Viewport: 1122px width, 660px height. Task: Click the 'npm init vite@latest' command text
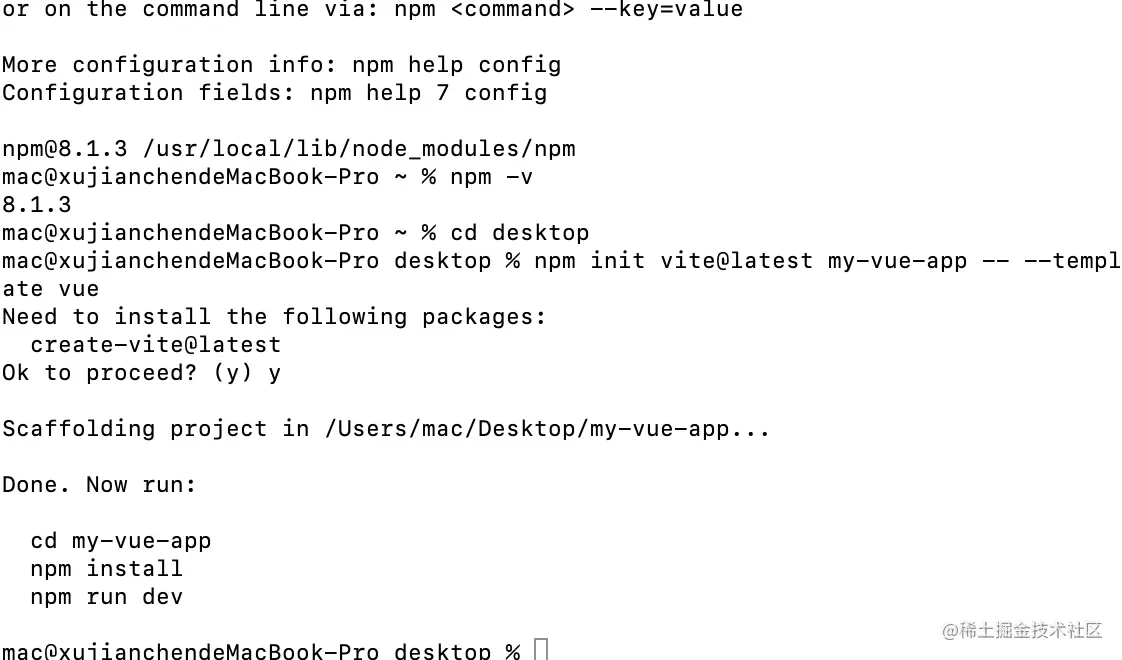673,261
